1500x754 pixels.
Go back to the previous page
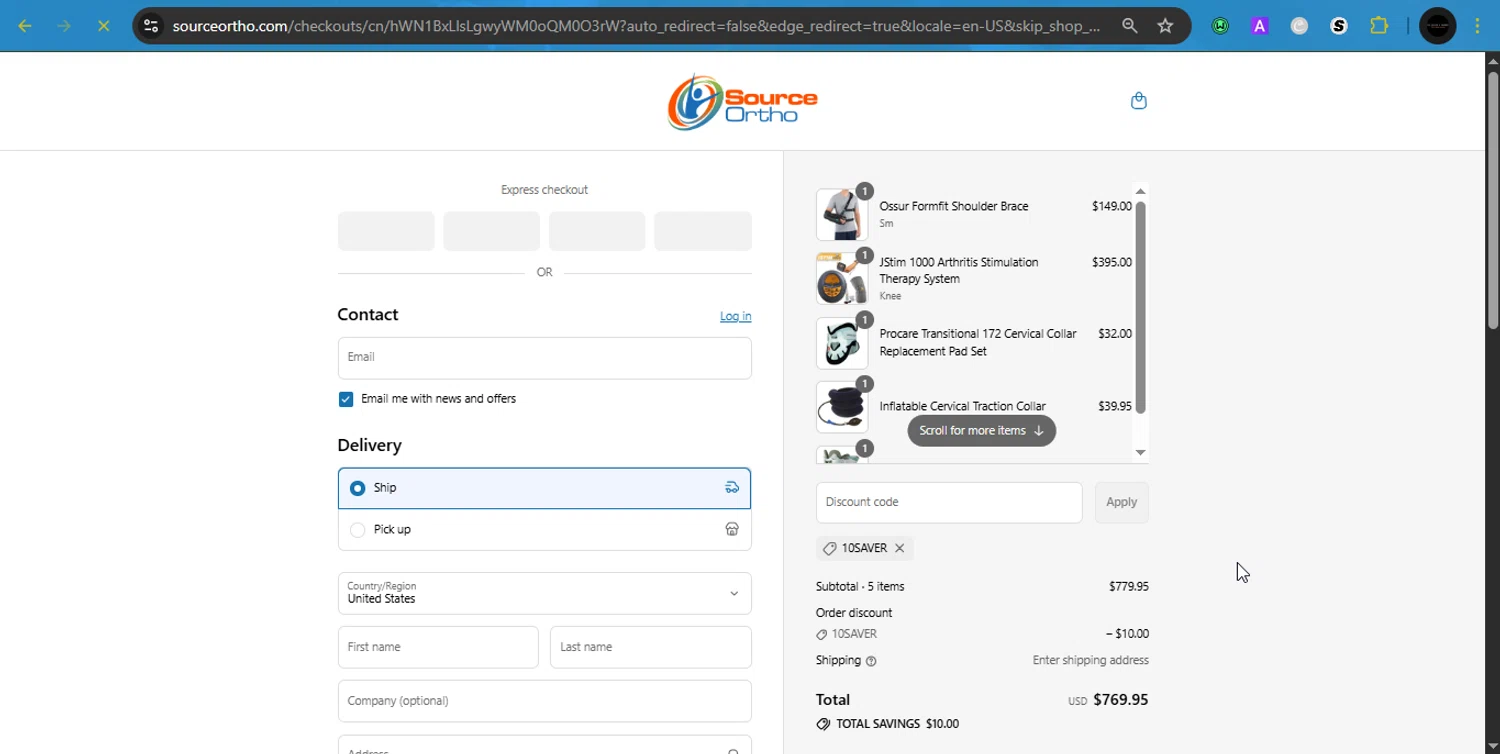(25, 26)
